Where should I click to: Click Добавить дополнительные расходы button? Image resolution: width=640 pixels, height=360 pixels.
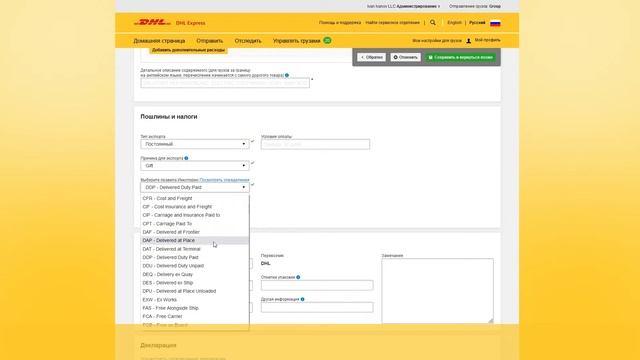pos(188,50)
